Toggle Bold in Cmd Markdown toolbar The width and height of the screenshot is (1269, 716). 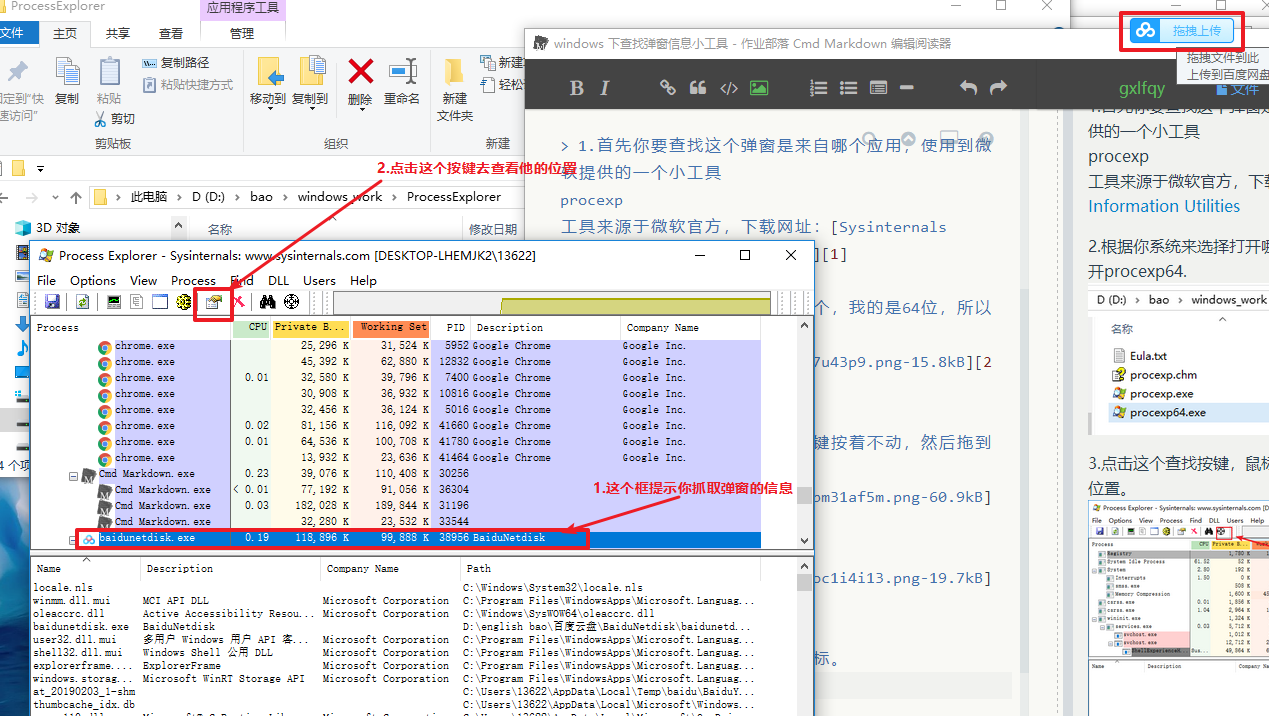click(x=576, y=88)
